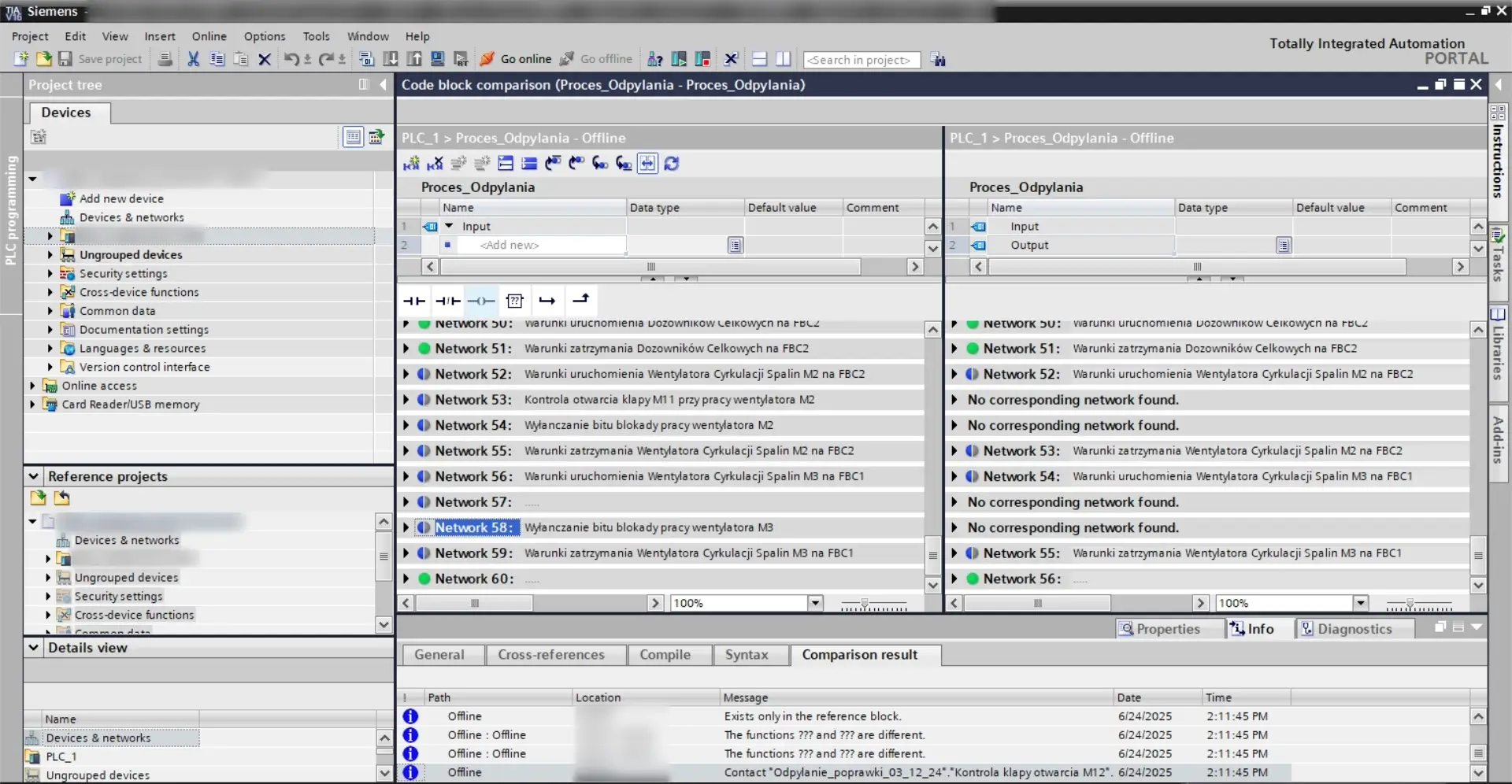This screenshot has height=784, width=1512.
Task: Click Go offline in the toolbar
Action: click(x=605, y=59)
